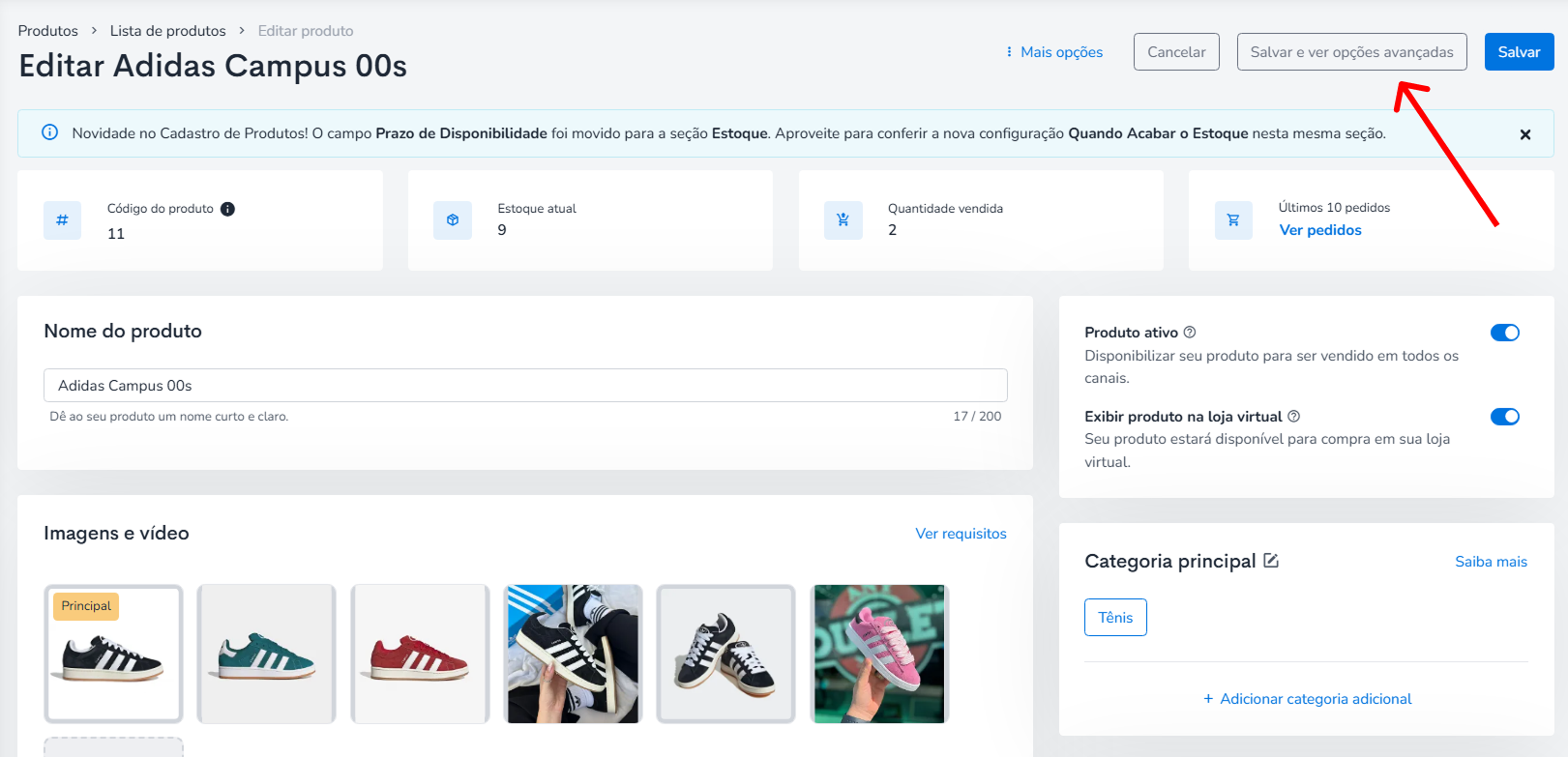
Task: Dismiss the Novidade notification banner
Action: click(x=1525, y=134)
